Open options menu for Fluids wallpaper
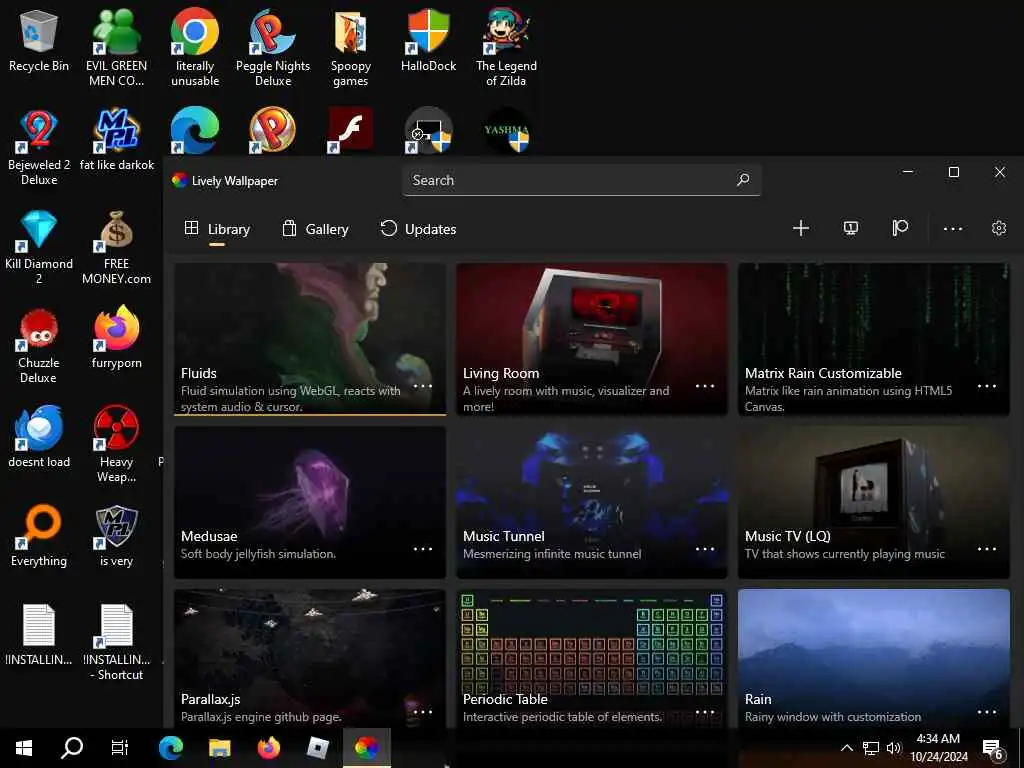 pos(423,386)
